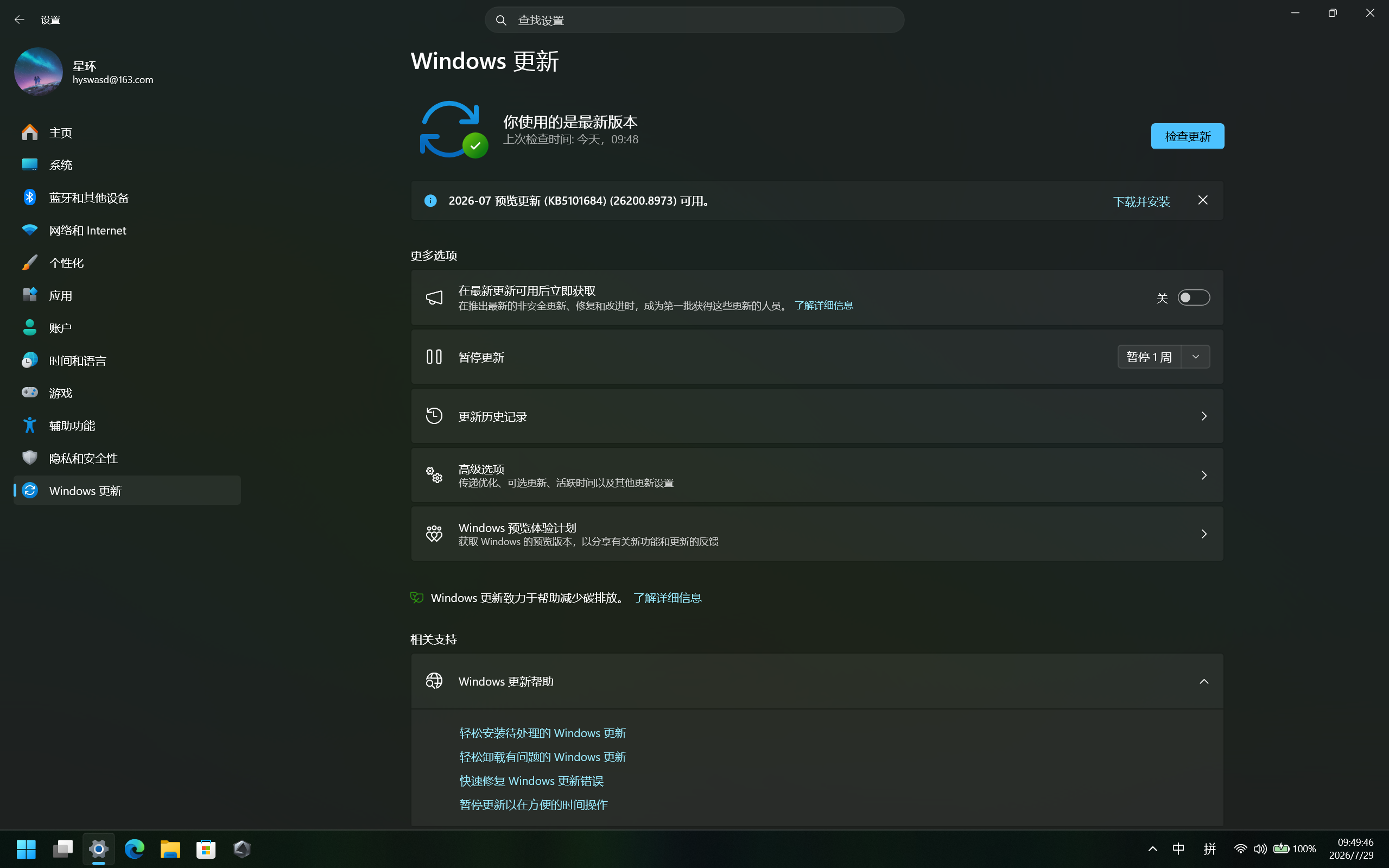Focus the 查找设置 search field
The width and height of the screenshot is (1389, 868).
(694, 20)
